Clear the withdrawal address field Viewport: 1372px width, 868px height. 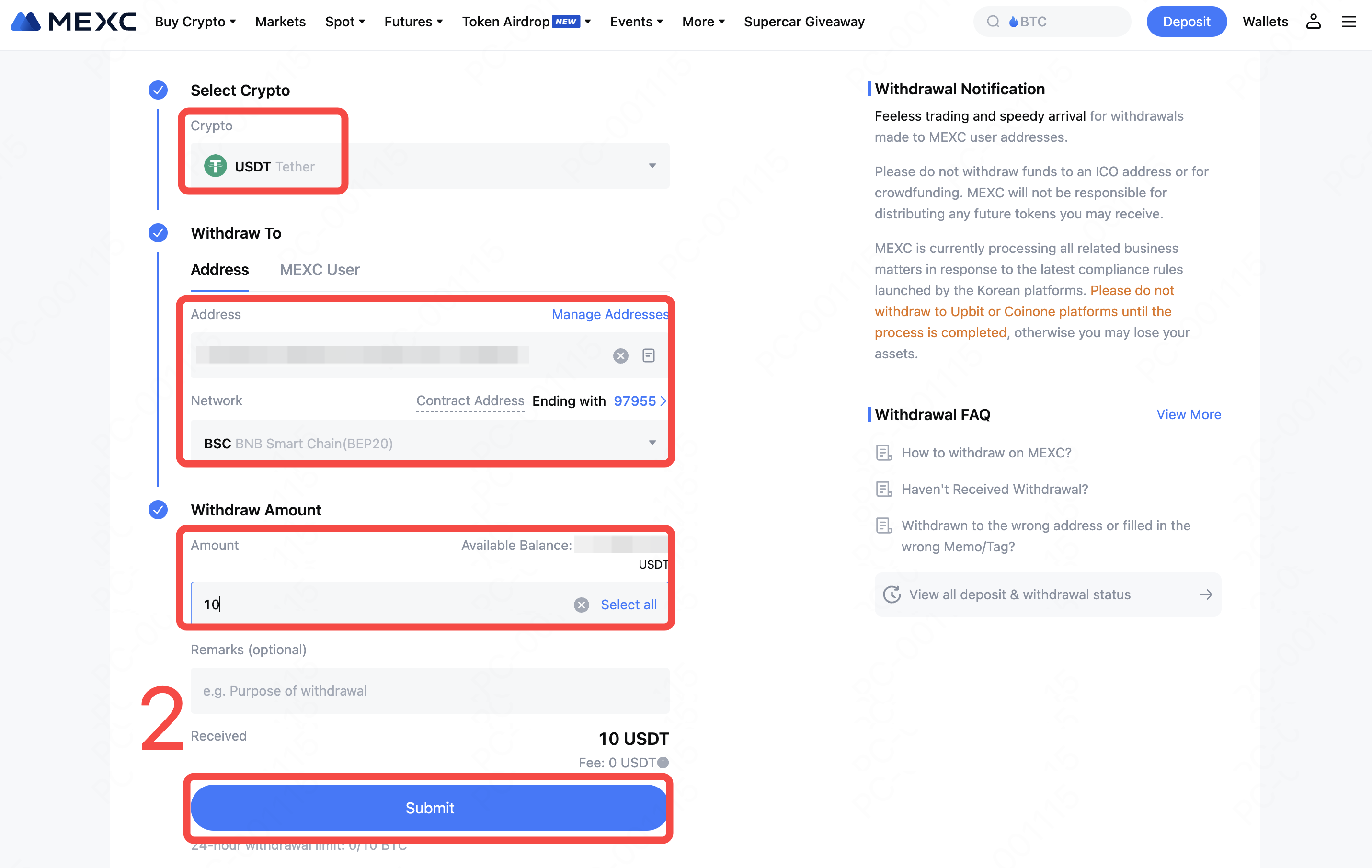[620, 355]
